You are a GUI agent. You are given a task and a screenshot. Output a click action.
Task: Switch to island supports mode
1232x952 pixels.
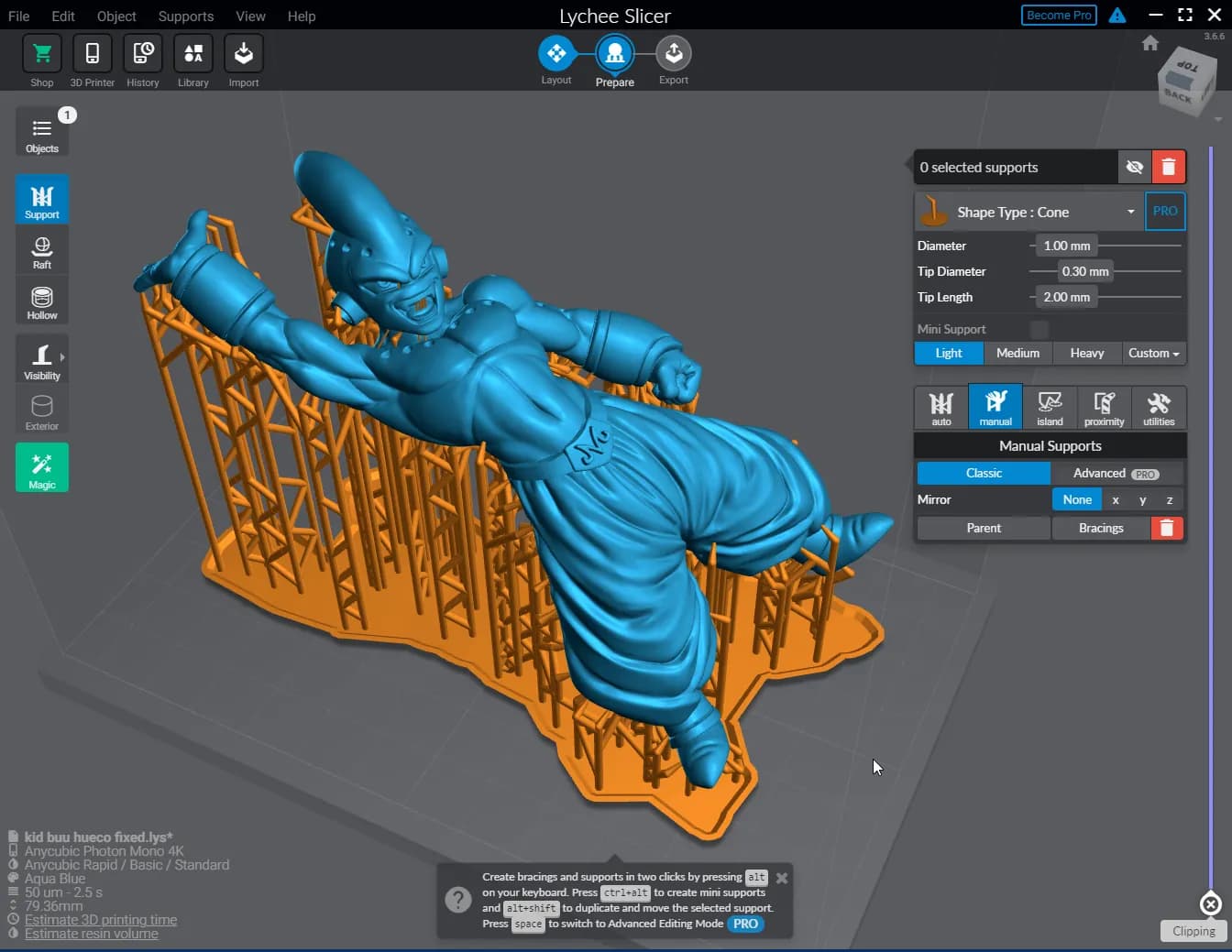(1050, 408)
